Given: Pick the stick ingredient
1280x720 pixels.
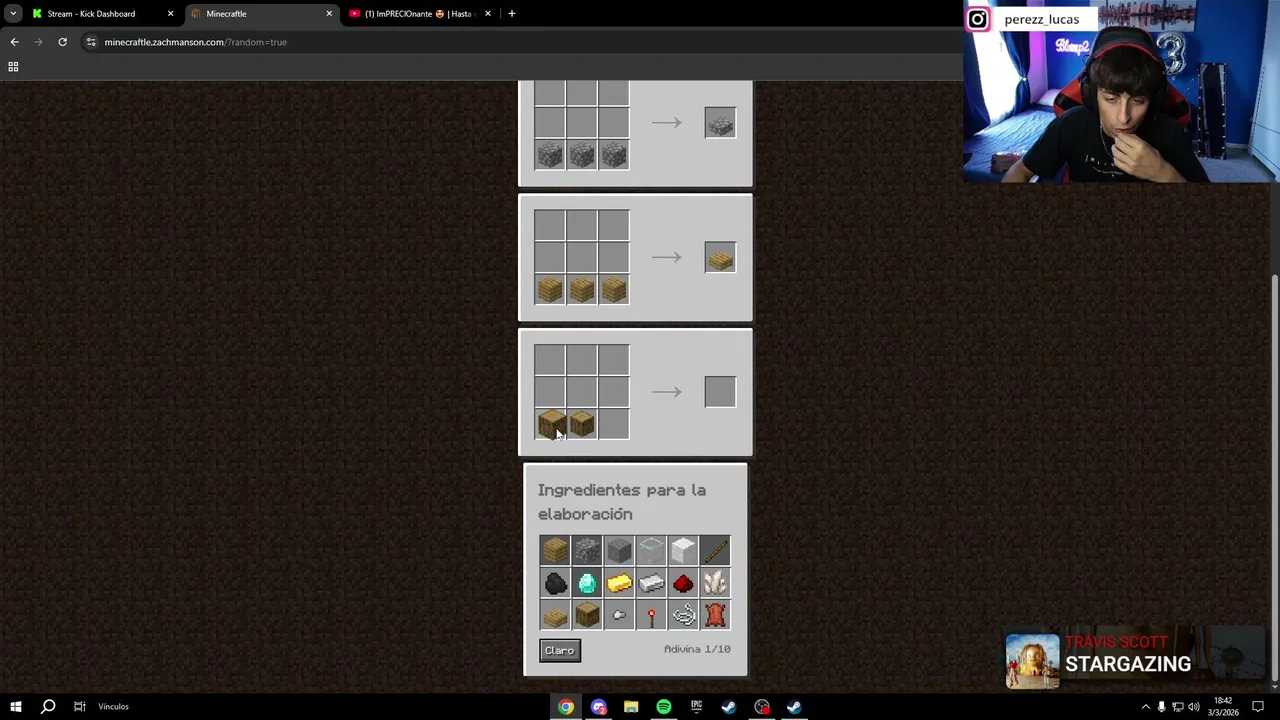Looking at the screenshot, I should coord(715,550).
